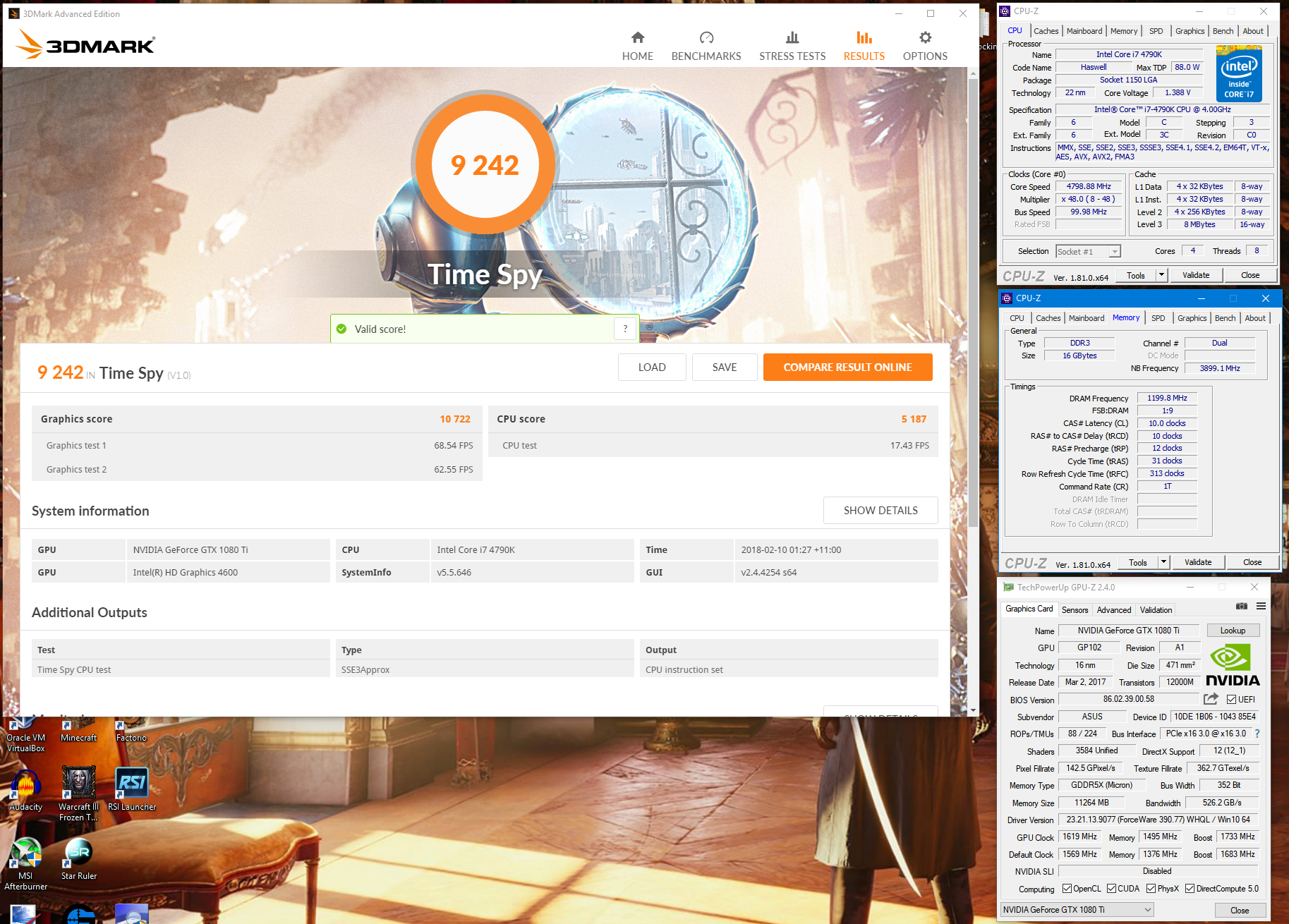Screen dimensions: 1289x924
Task: Switch to Graphics tab in upper CPU-Z window
Action: point(1190,31)
